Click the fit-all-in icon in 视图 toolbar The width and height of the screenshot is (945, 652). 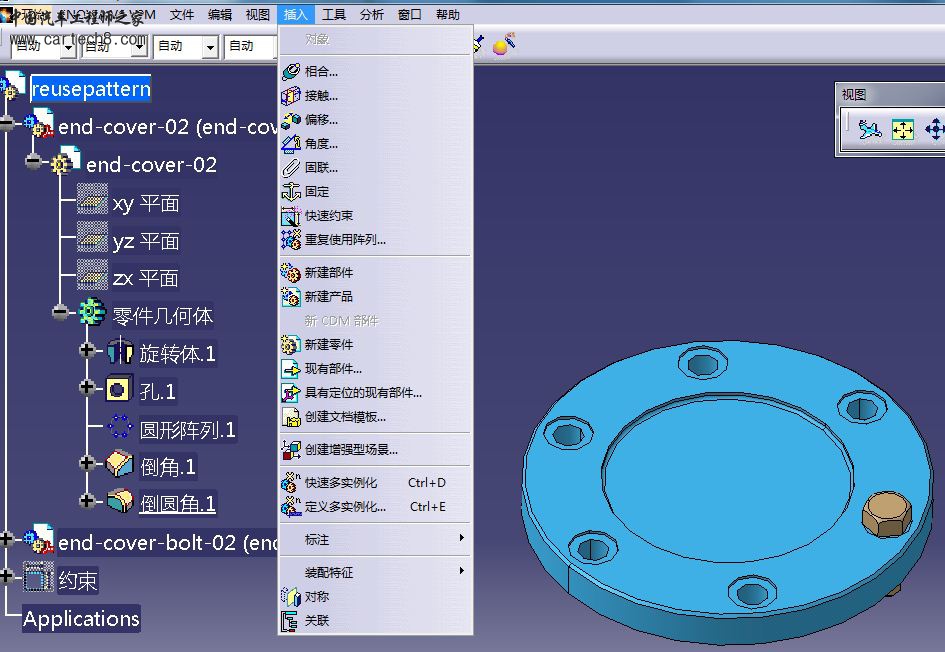tap(903, 130)
